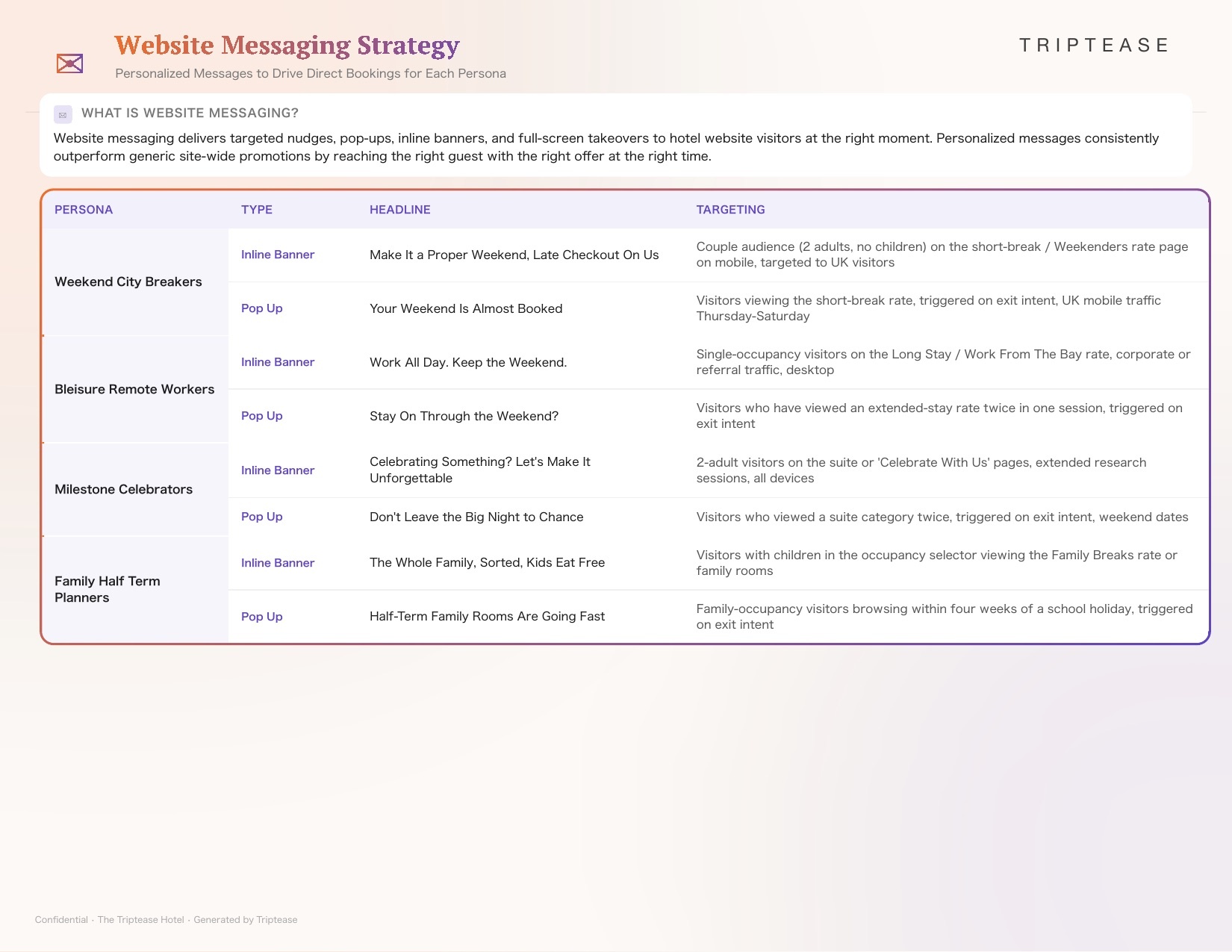Click the envelope icon beside the page title
Viewport: 1232px width, 952px height.
tap(69, 63)
